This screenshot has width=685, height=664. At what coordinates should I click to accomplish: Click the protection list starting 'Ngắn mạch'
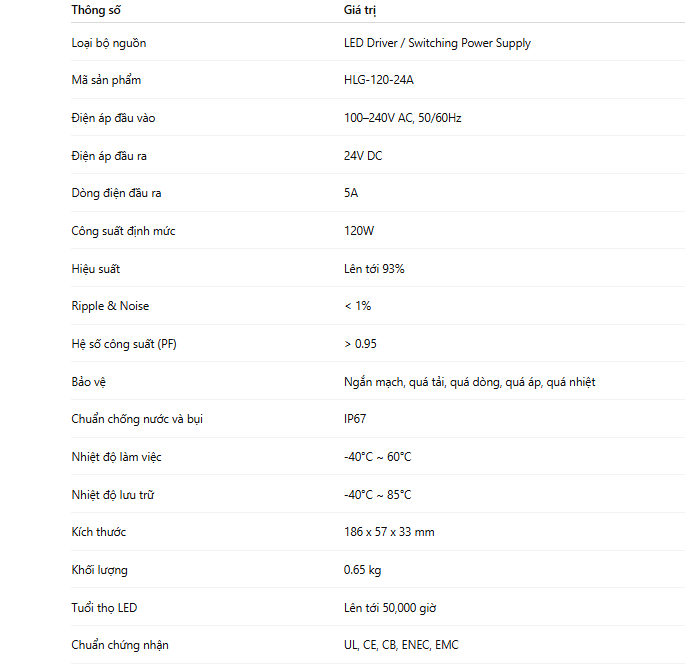coord(469,382)
